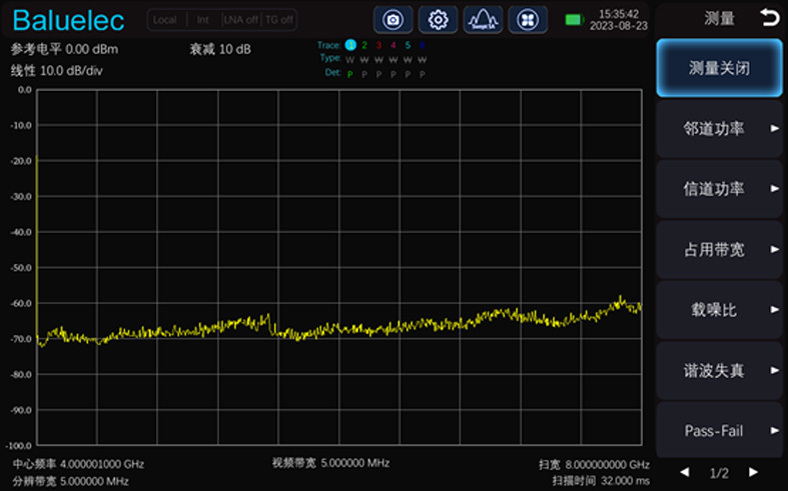Click the time 15:35:42 display
Image resolution: width=788 pixels, height=491 pixels.
click(x=619, y=14)
